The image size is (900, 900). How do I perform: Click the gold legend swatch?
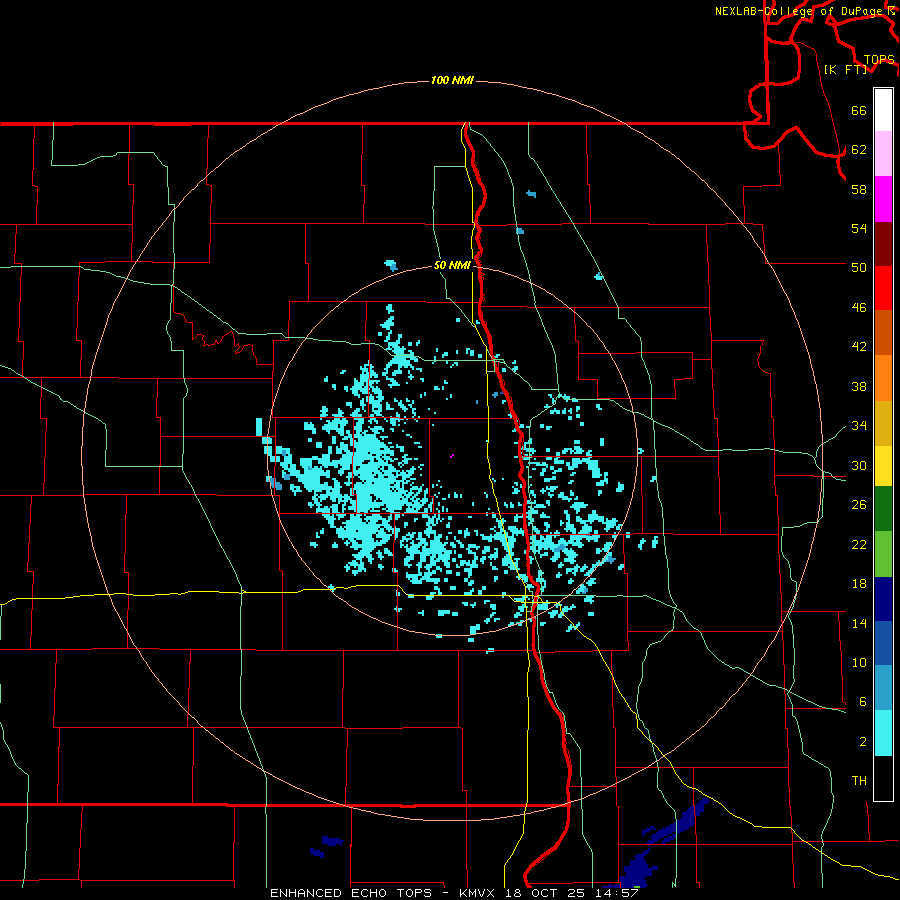(883, 422)
